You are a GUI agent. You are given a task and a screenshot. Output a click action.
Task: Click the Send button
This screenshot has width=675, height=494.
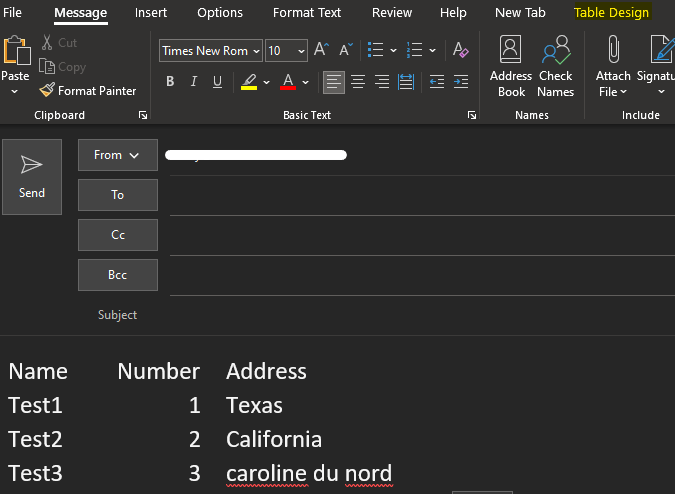pyautogui.click(x=32, y=177)
